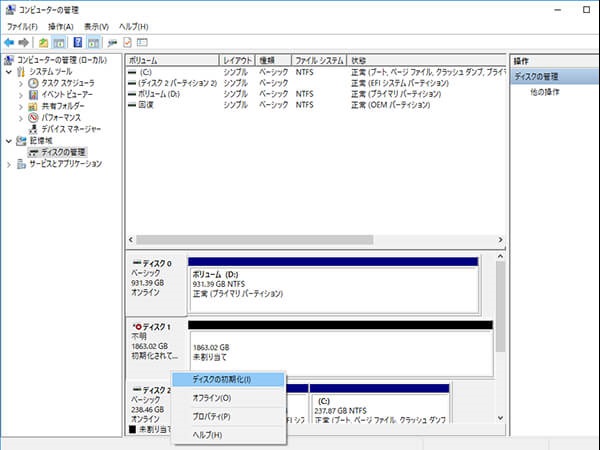Screen dimensions: 600x450
Task: Select ディスクの管理 under 記憶域
Action: pyautogui.click(x=62, y=152)
